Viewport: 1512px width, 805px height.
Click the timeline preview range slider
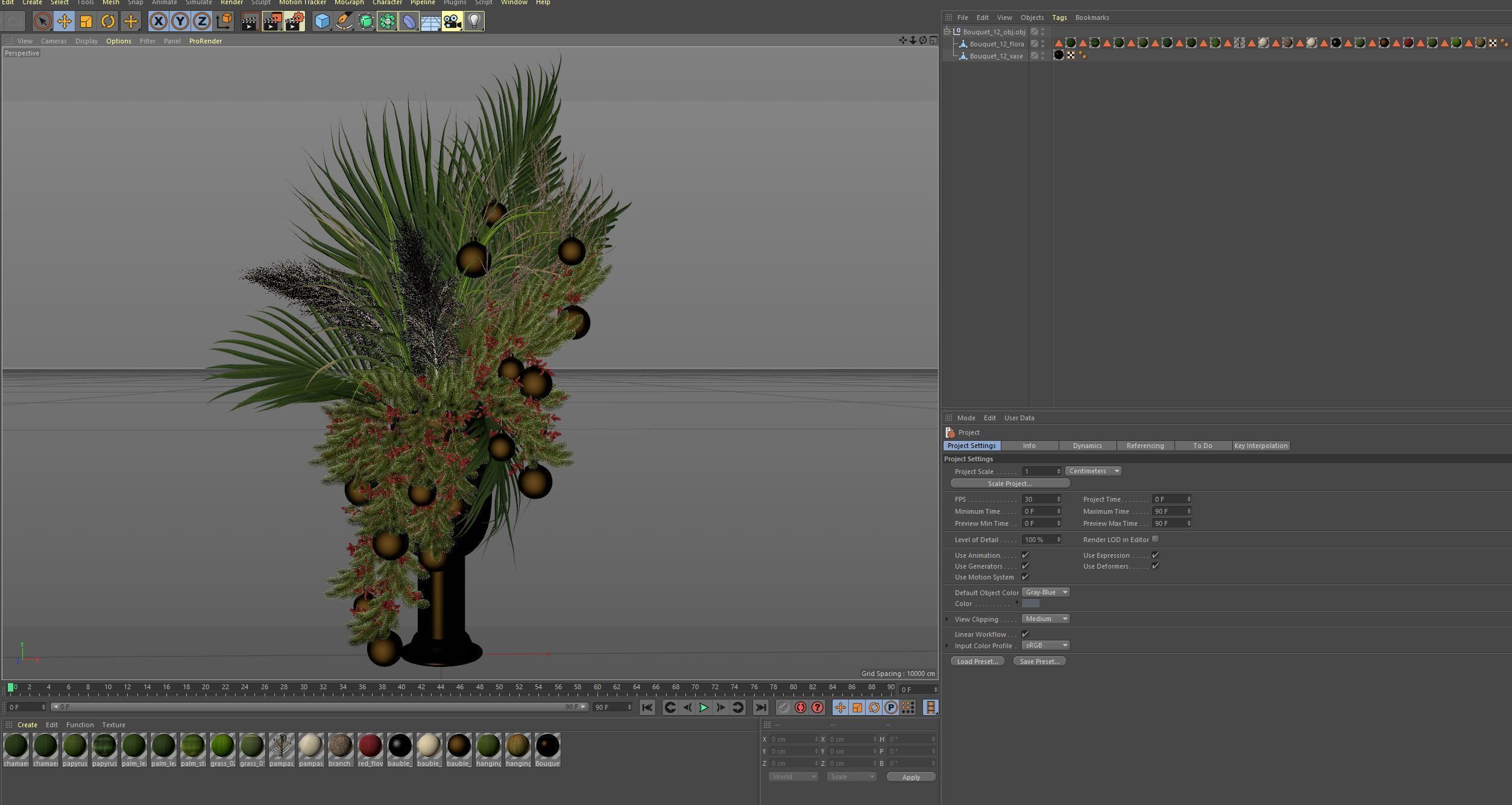tap(319, 707)
